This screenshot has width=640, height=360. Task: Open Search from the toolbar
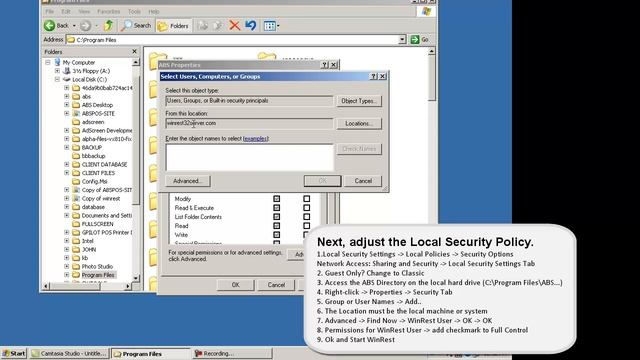(x=137, y=25)
